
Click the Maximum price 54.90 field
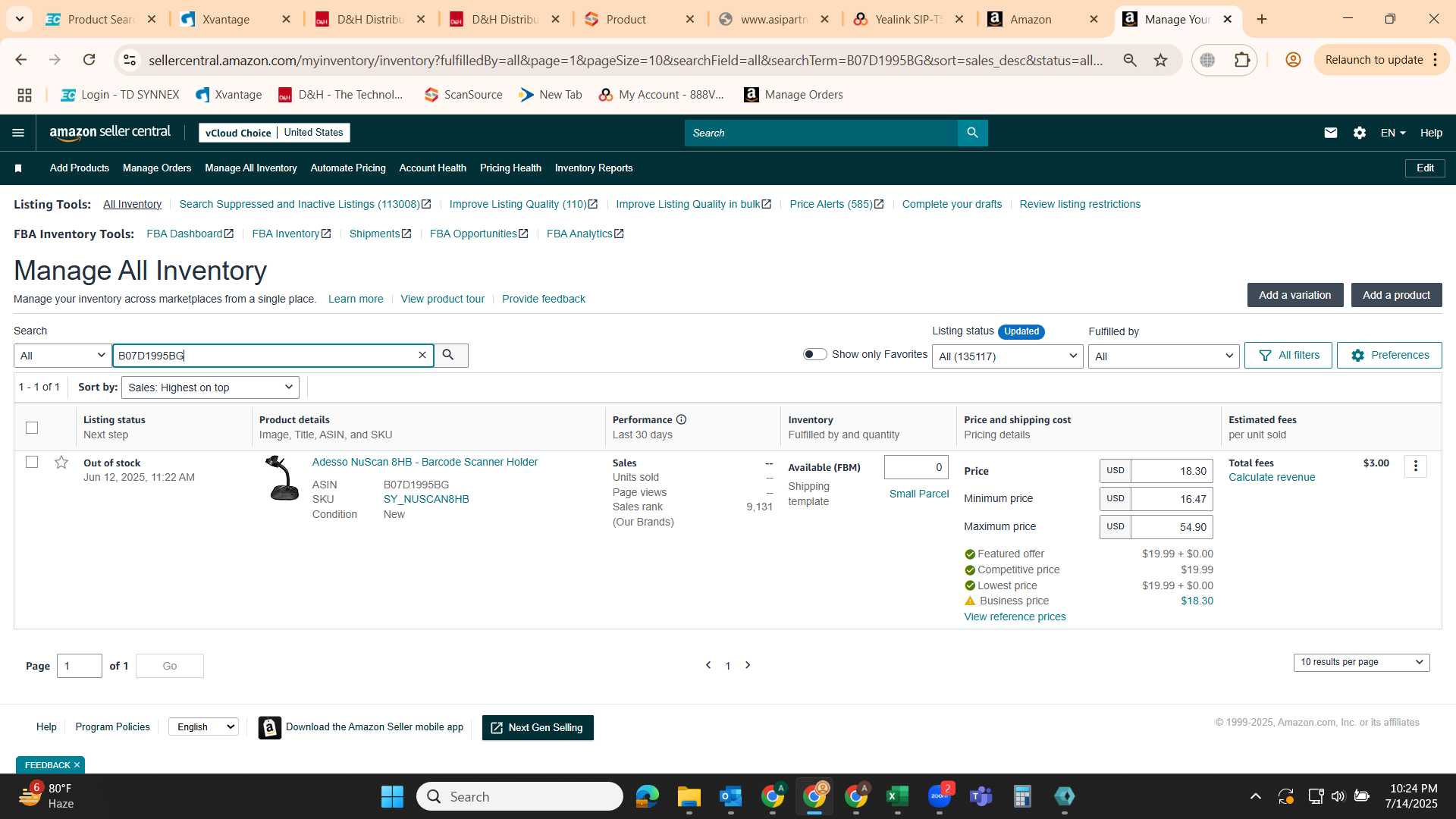coord(1172,527)
